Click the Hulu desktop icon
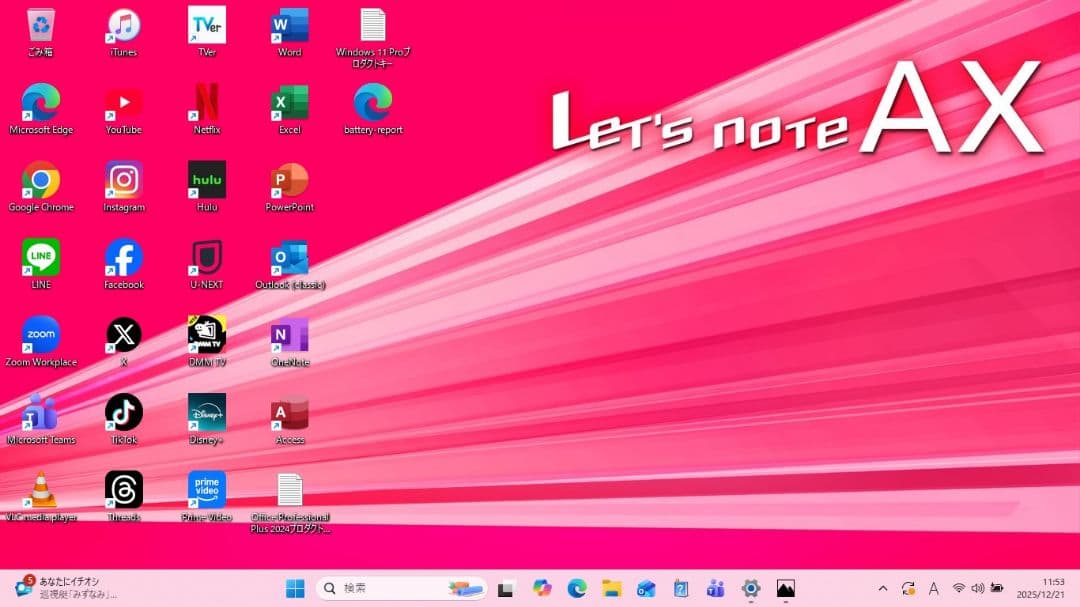The height and width of the screenshot is (607, 1080). [207, 181]
